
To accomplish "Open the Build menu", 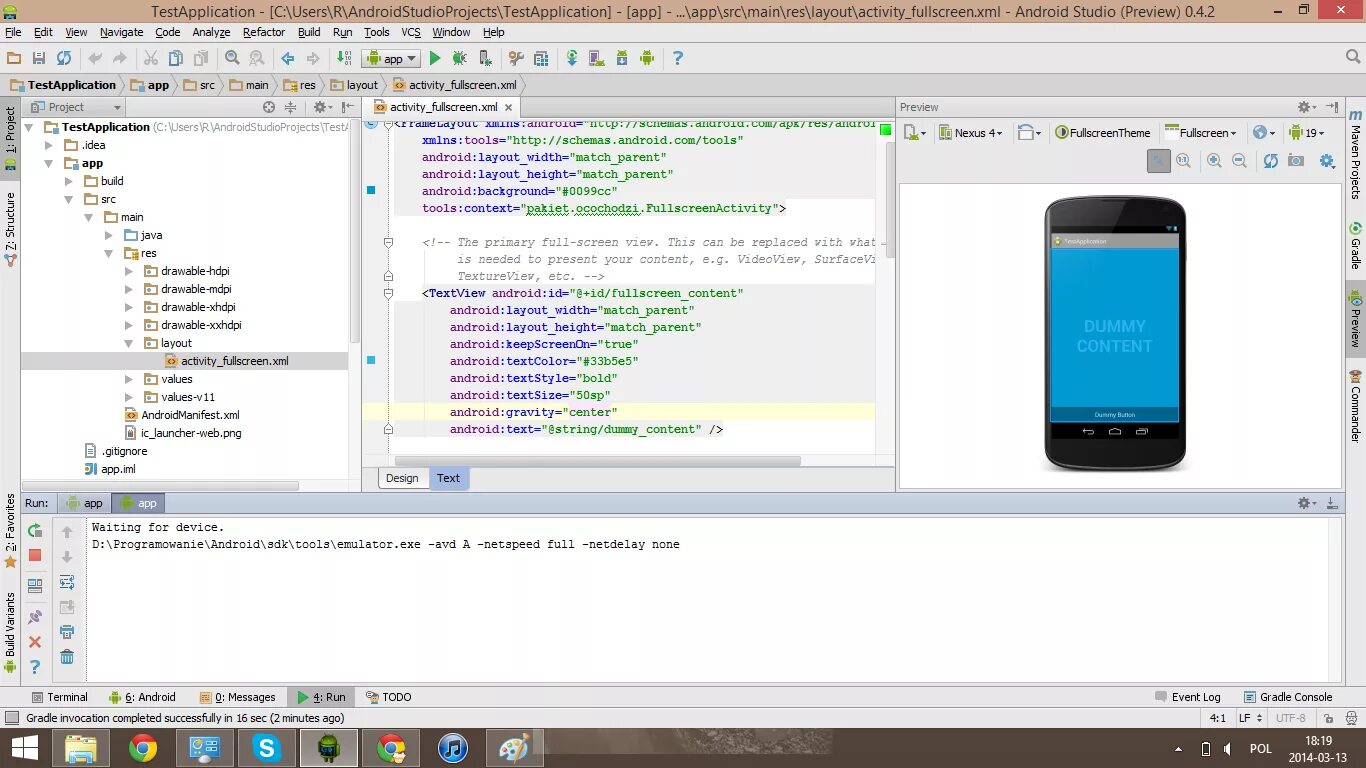I will coord(309,32).
